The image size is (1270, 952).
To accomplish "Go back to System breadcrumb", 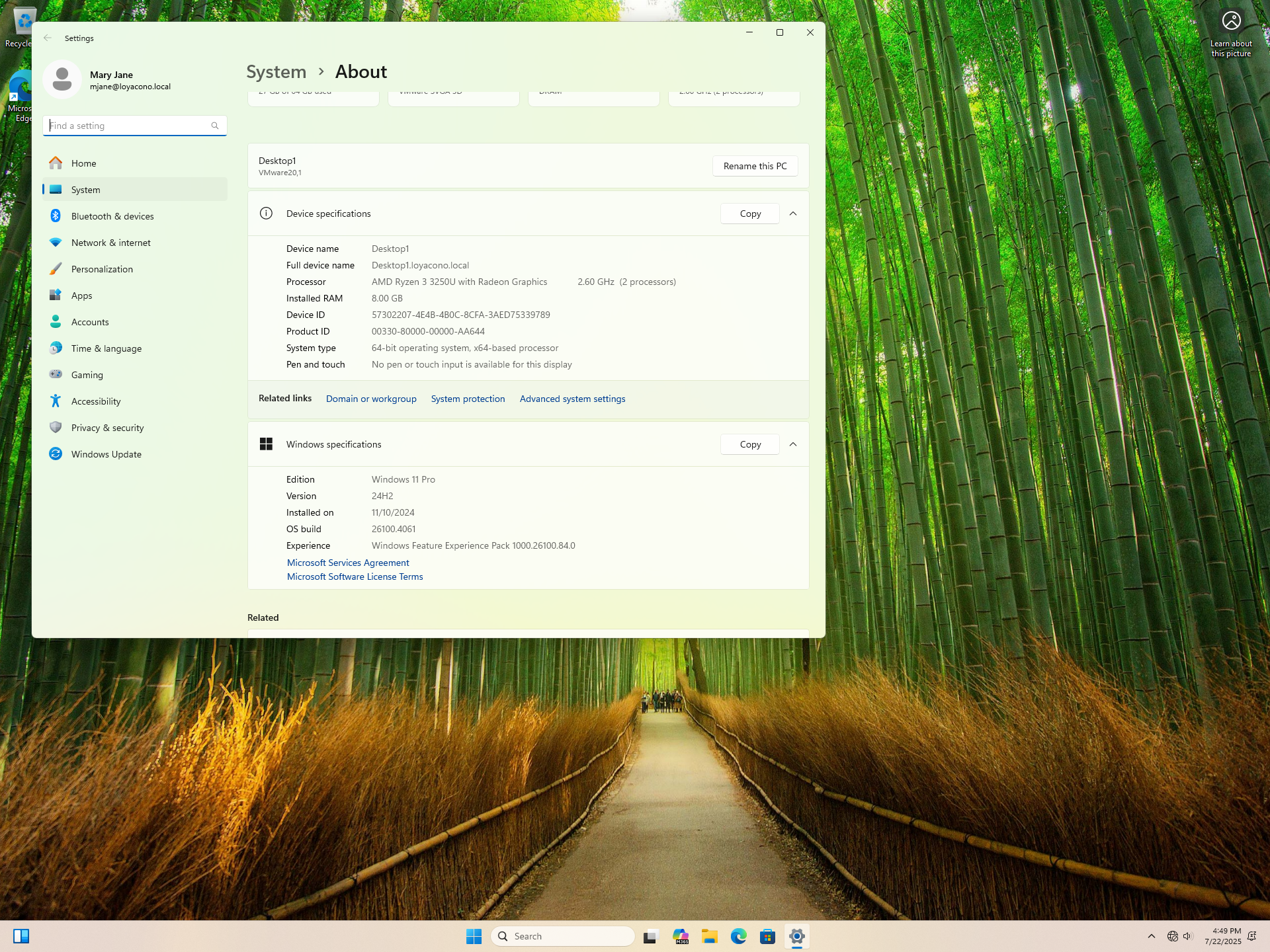I will pos(276,71).
